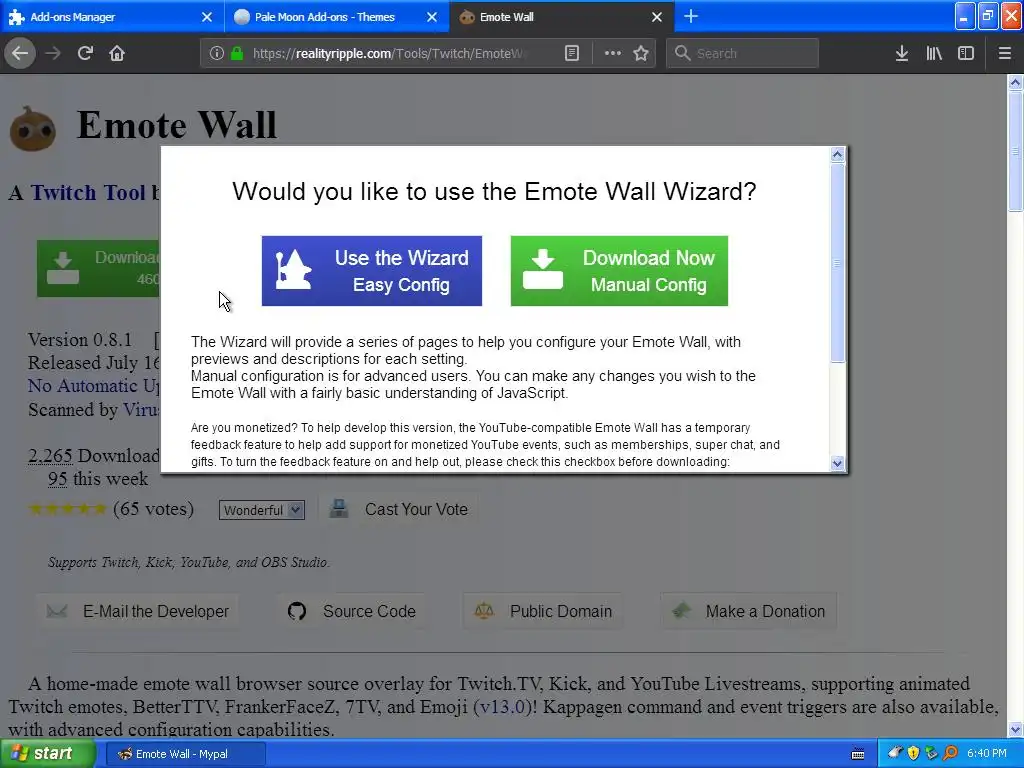Focus the Search box in toolbar
Image resolution: width=1024 pixels, height=768 pixels.
click(742, 54)
